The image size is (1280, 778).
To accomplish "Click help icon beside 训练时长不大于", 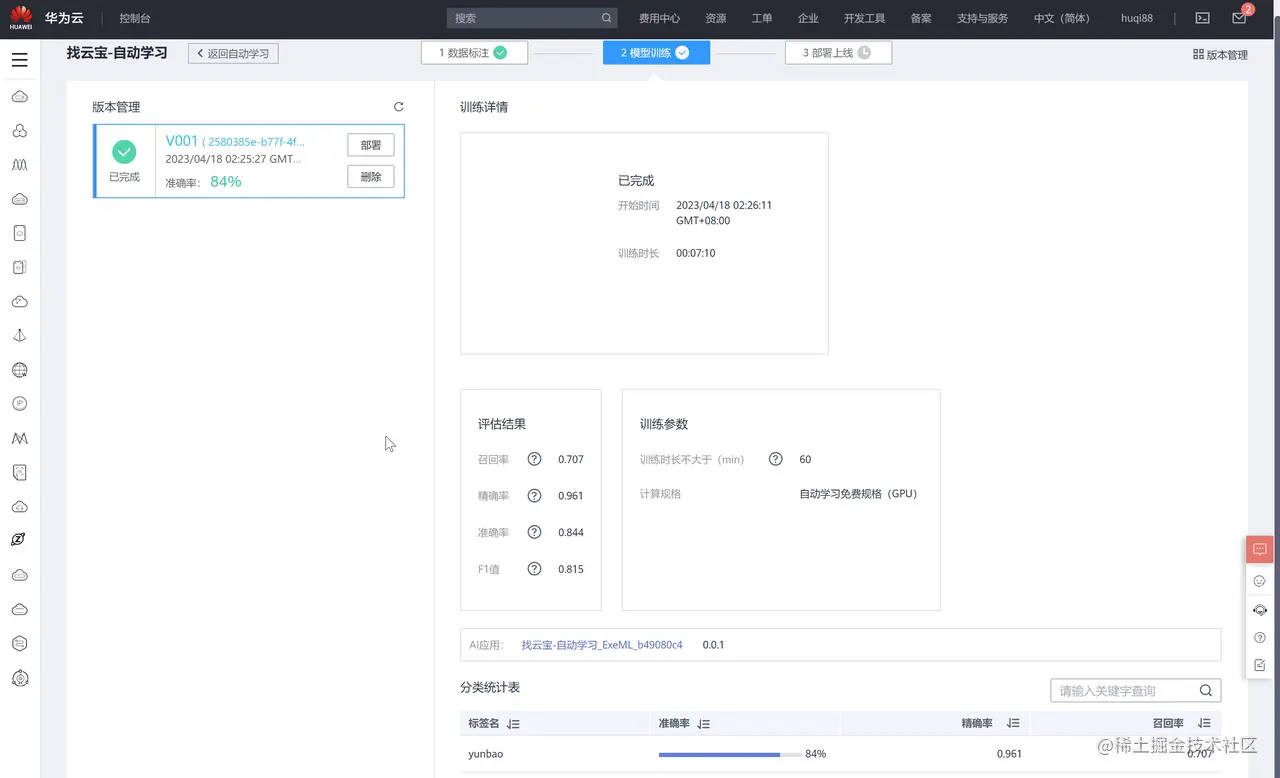I will [x=775, y=459].
